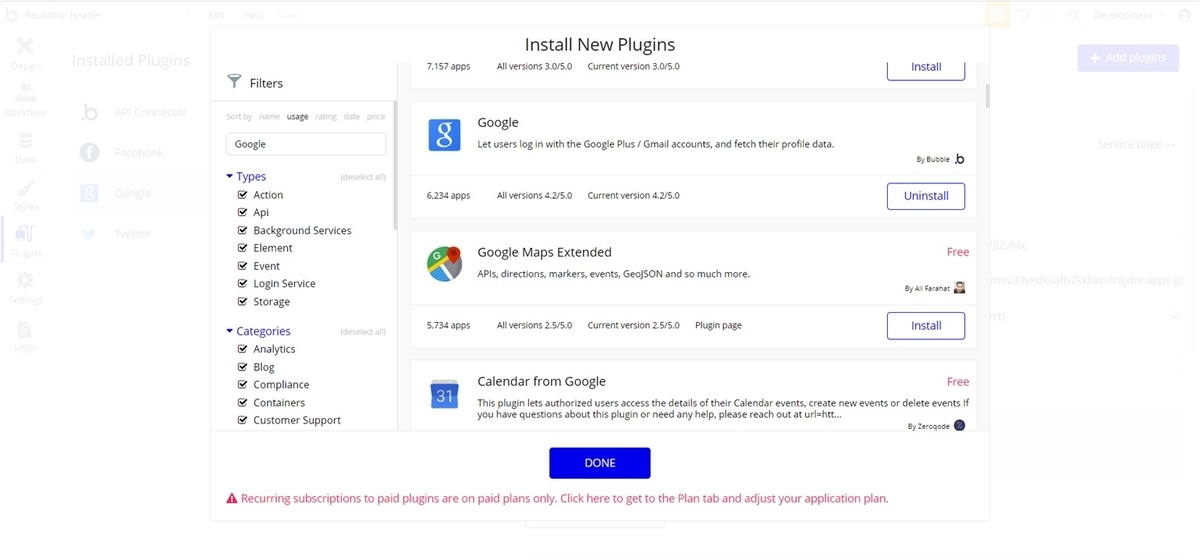Viewport: 1200px width, 560px height.
Task: Install Google Maps Extended plugin
Action: click(x=926, y=326)
